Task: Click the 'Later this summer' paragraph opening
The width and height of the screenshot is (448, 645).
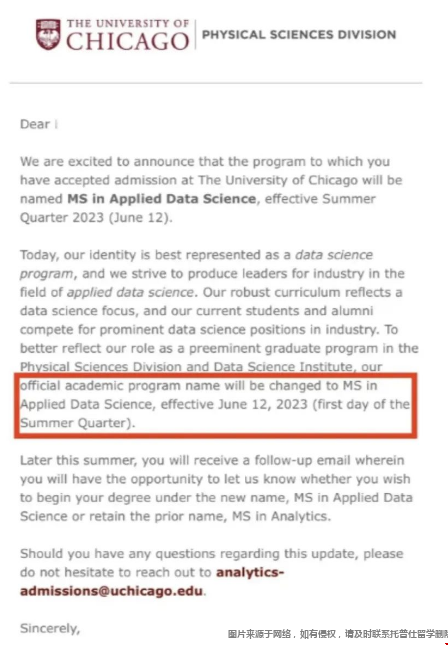Action: 78,460
